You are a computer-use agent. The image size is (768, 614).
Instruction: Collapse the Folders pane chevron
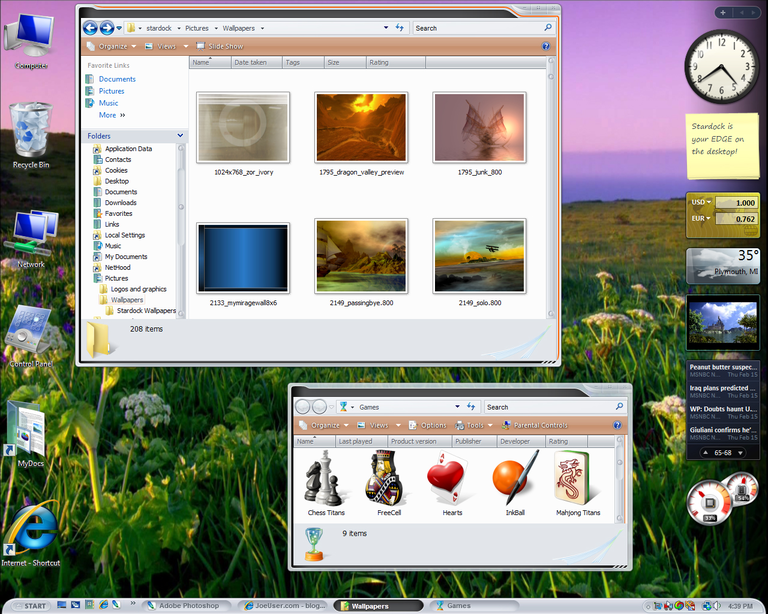pyautogui.click(x=180, y=136)
